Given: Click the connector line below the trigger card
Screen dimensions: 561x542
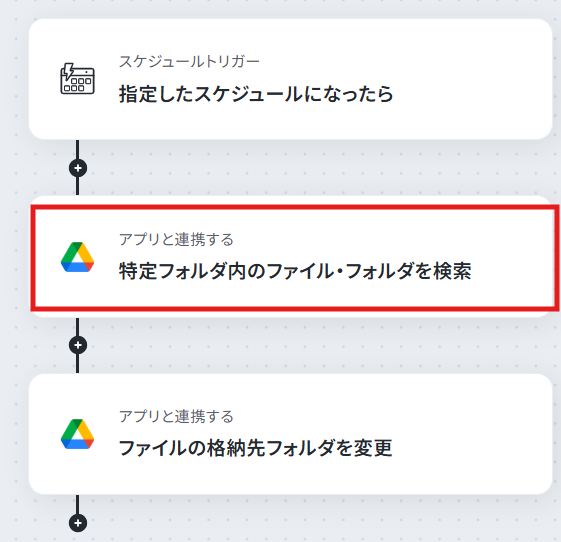Looking at the screenshot, I should (78, 149).
